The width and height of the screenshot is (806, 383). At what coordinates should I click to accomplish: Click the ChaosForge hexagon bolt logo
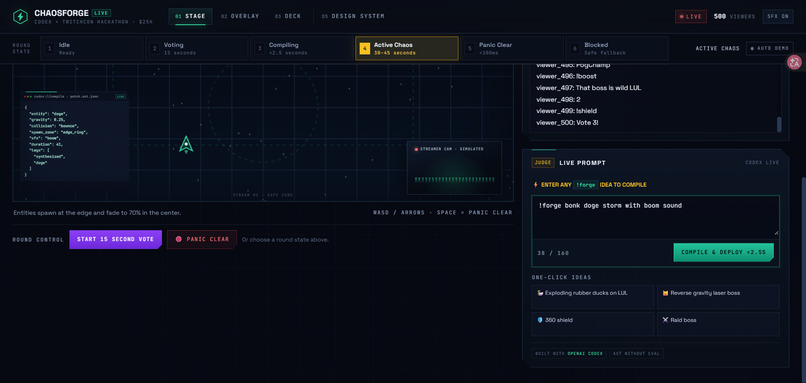pos(20,16)
